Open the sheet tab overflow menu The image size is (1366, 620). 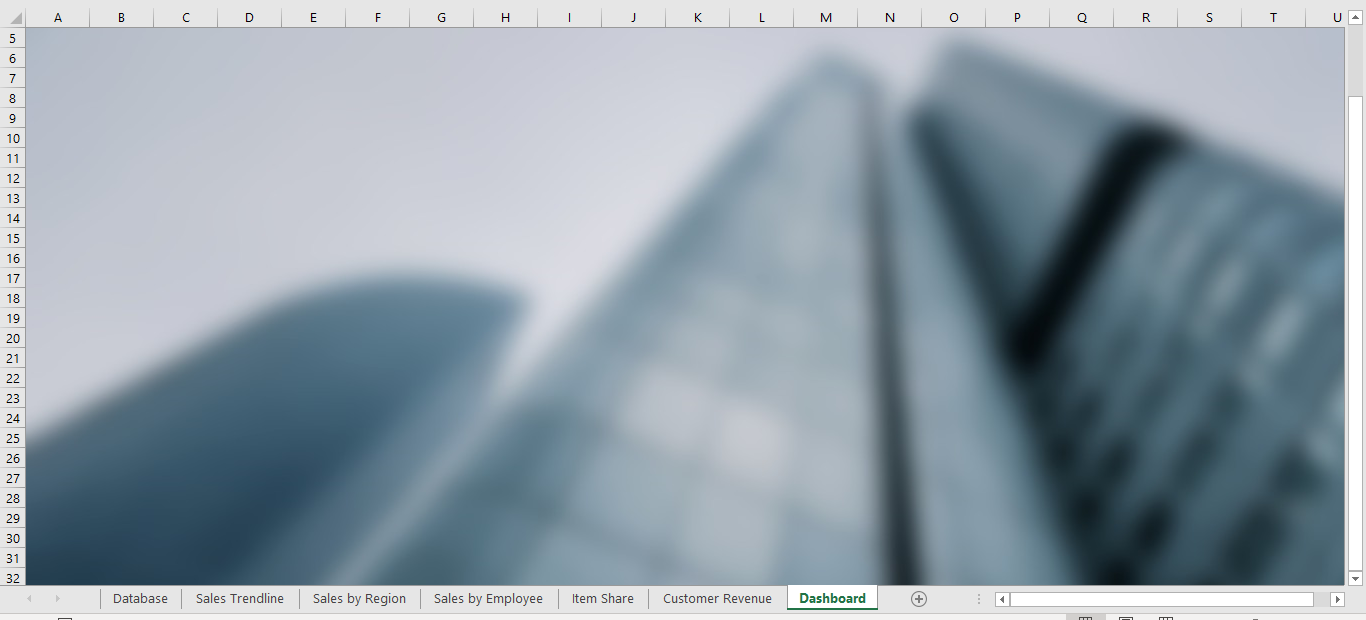(978, 598)
